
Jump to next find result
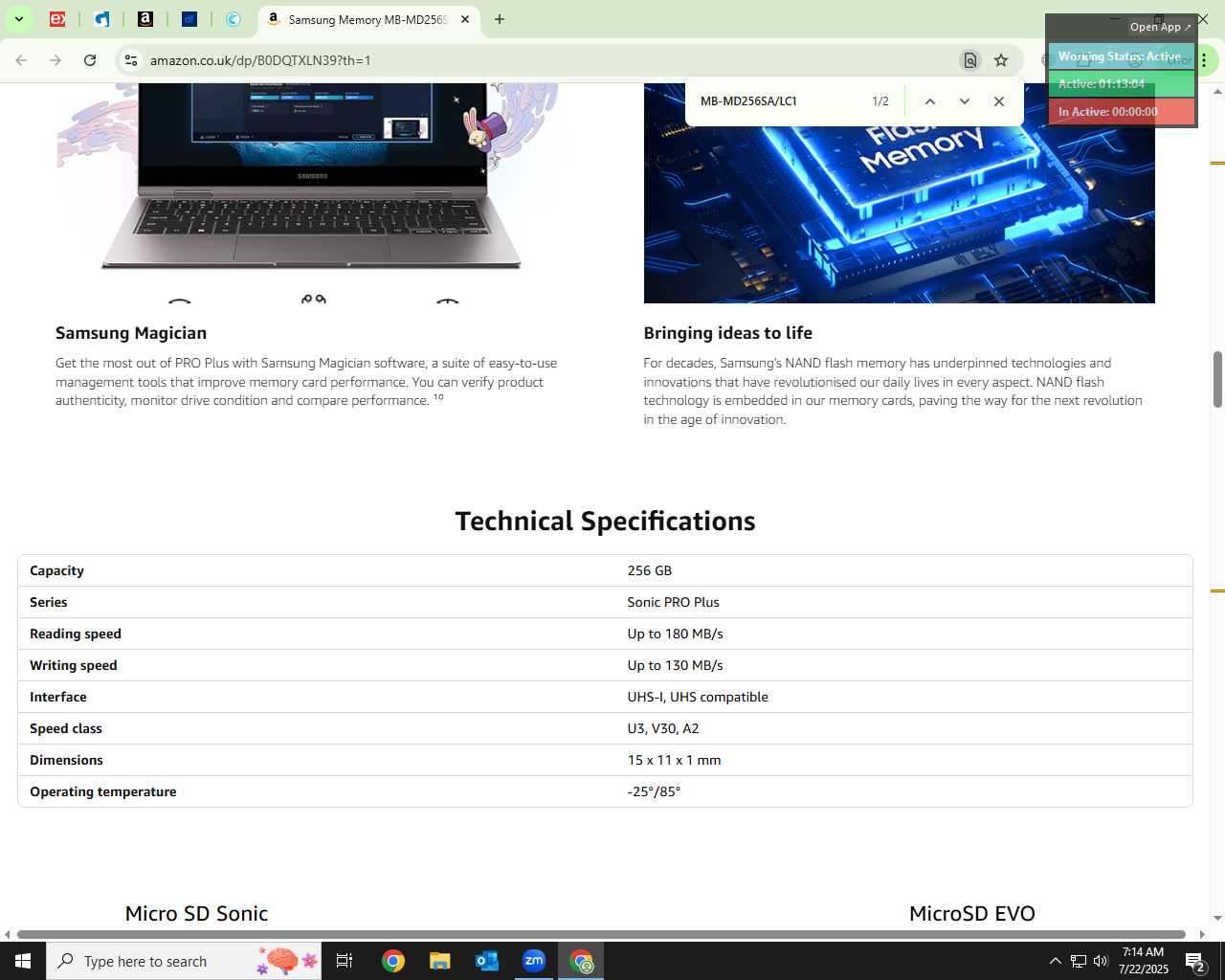pyautogui.click(x=964, y=101)
